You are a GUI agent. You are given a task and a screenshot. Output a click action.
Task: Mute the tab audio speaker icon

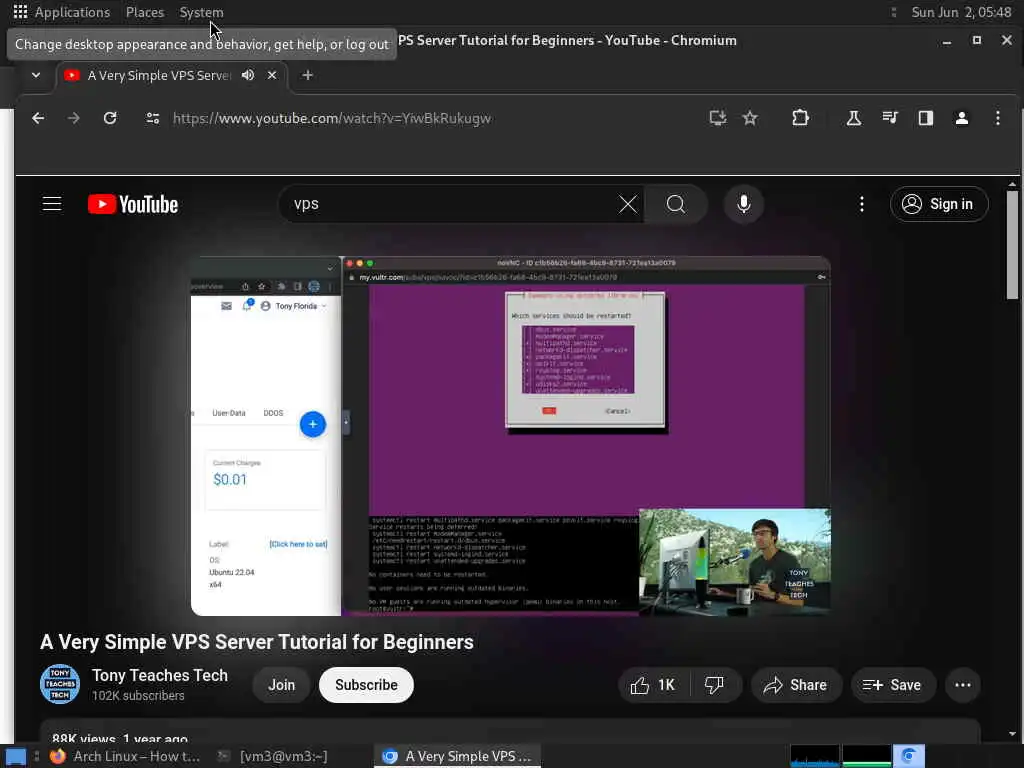(x=248, y=75)
